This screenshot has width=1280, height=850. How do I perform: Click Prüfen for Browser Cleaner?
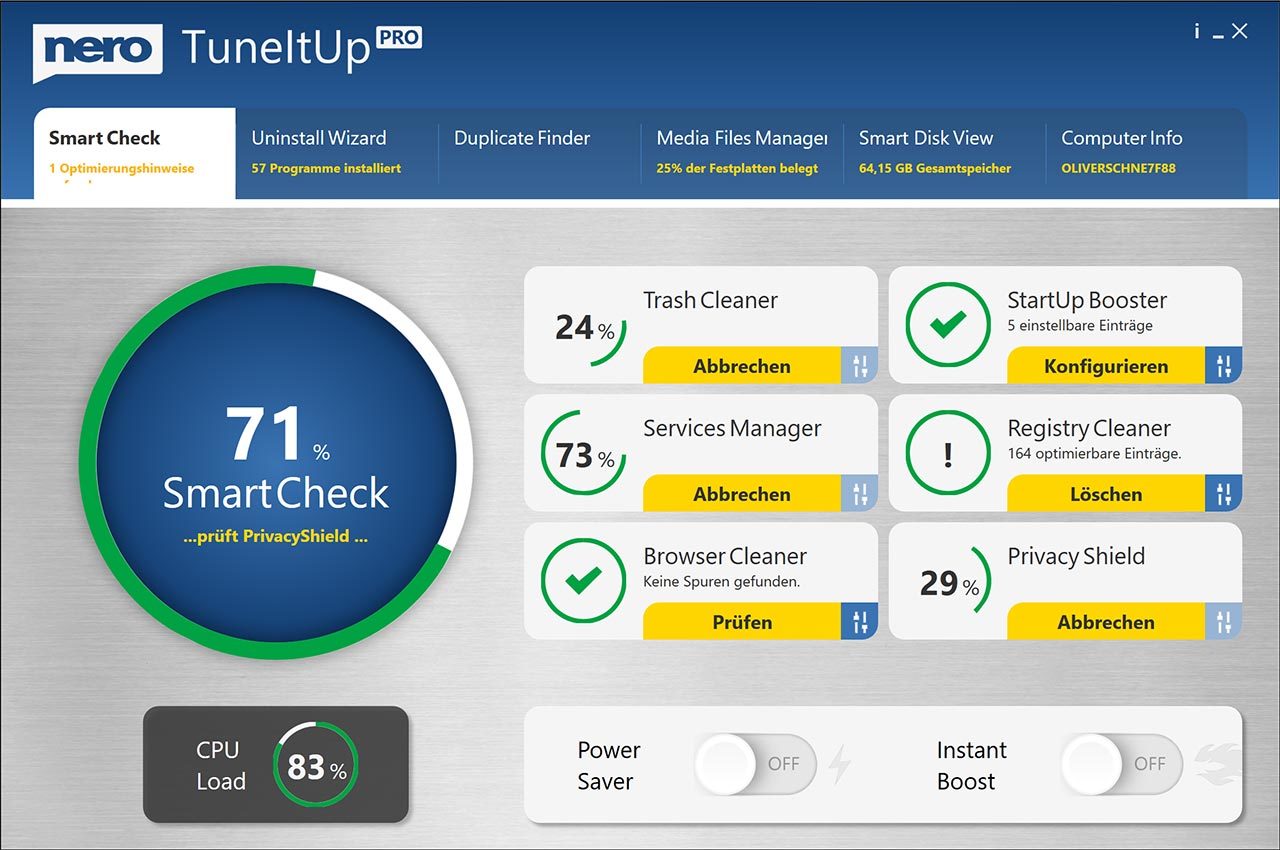742,621
